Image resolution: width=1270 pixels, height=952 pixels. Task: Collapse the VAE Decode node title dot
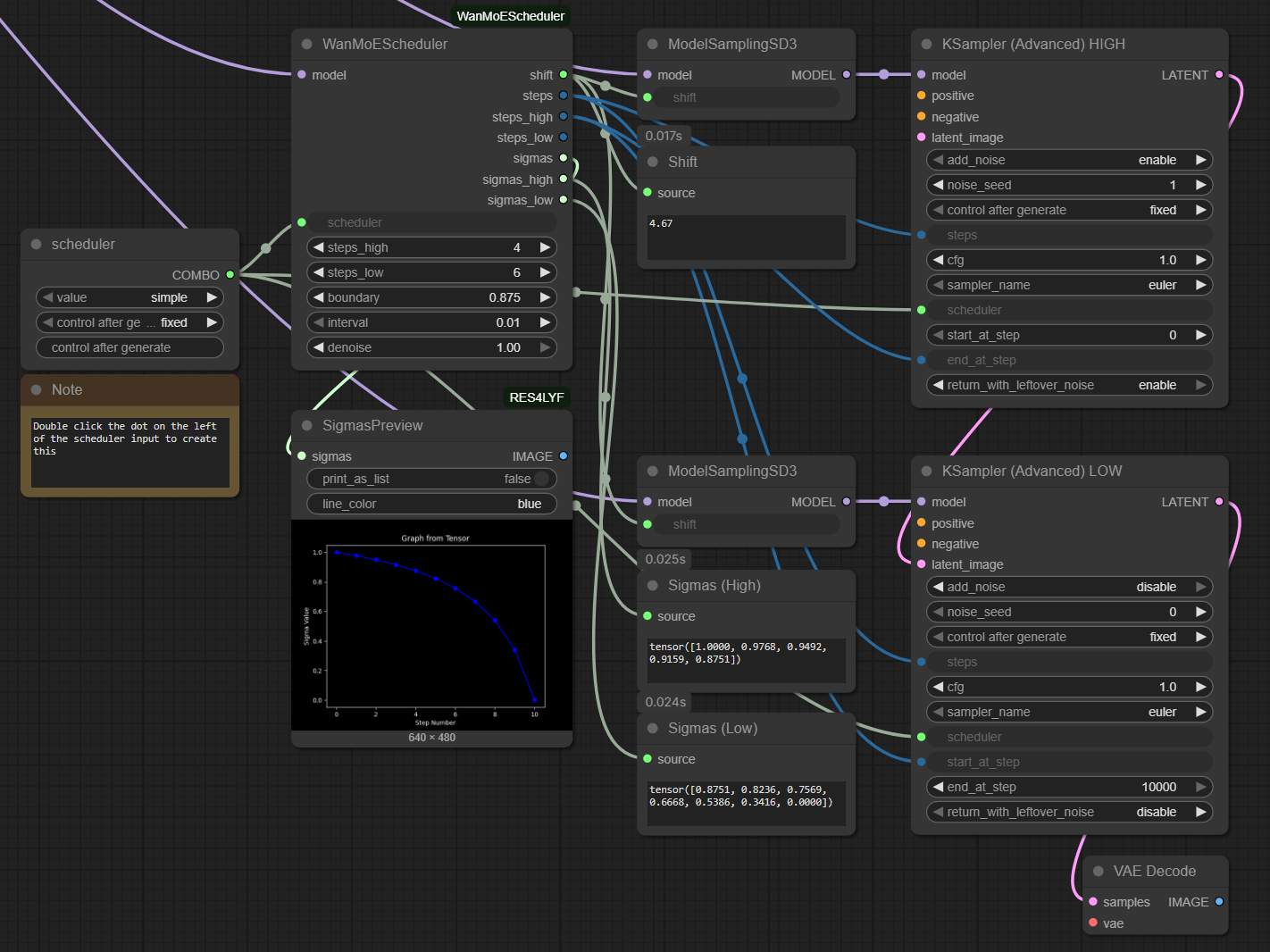tap(1099, 871)
